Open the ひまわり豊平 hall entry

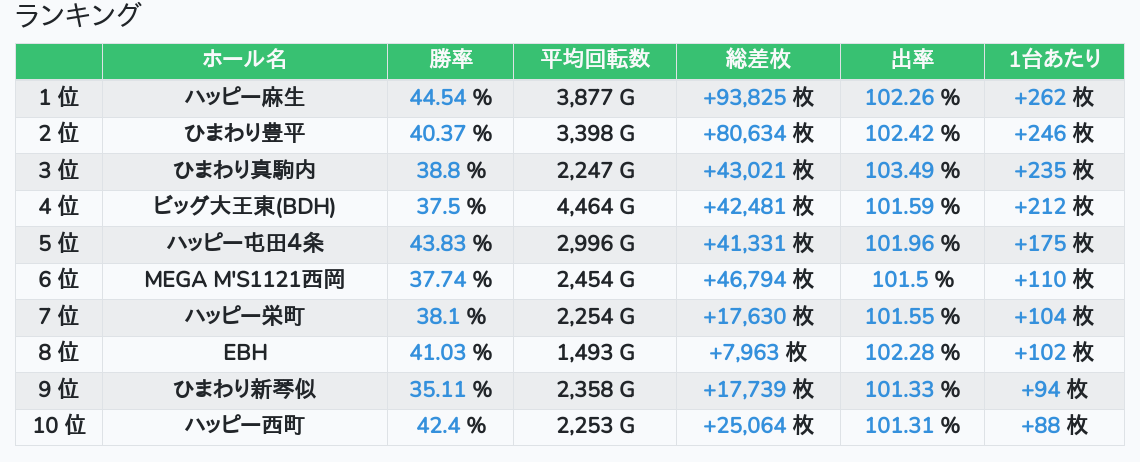point(244,133)
